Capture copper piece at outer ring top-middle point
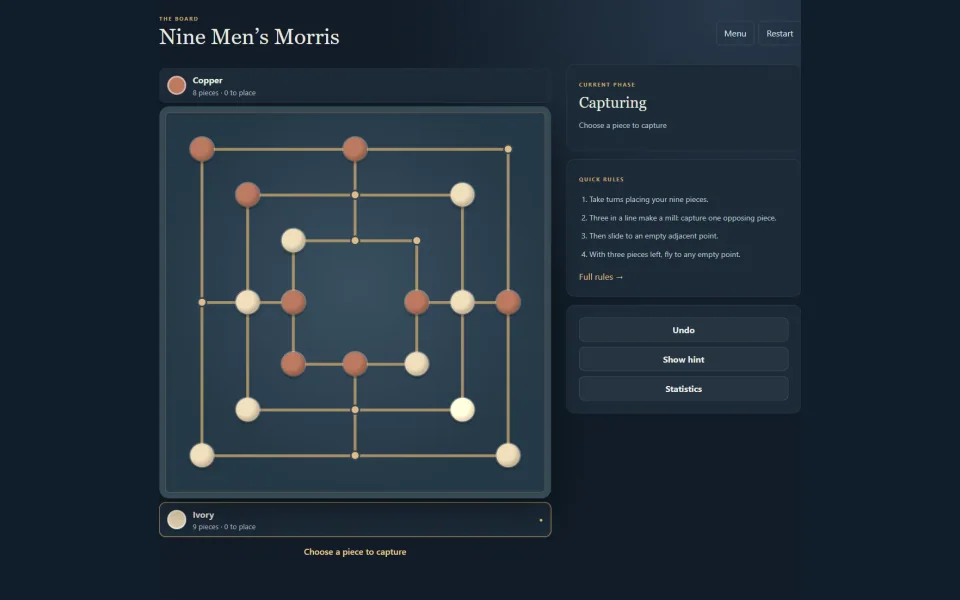 pos(355,149)
